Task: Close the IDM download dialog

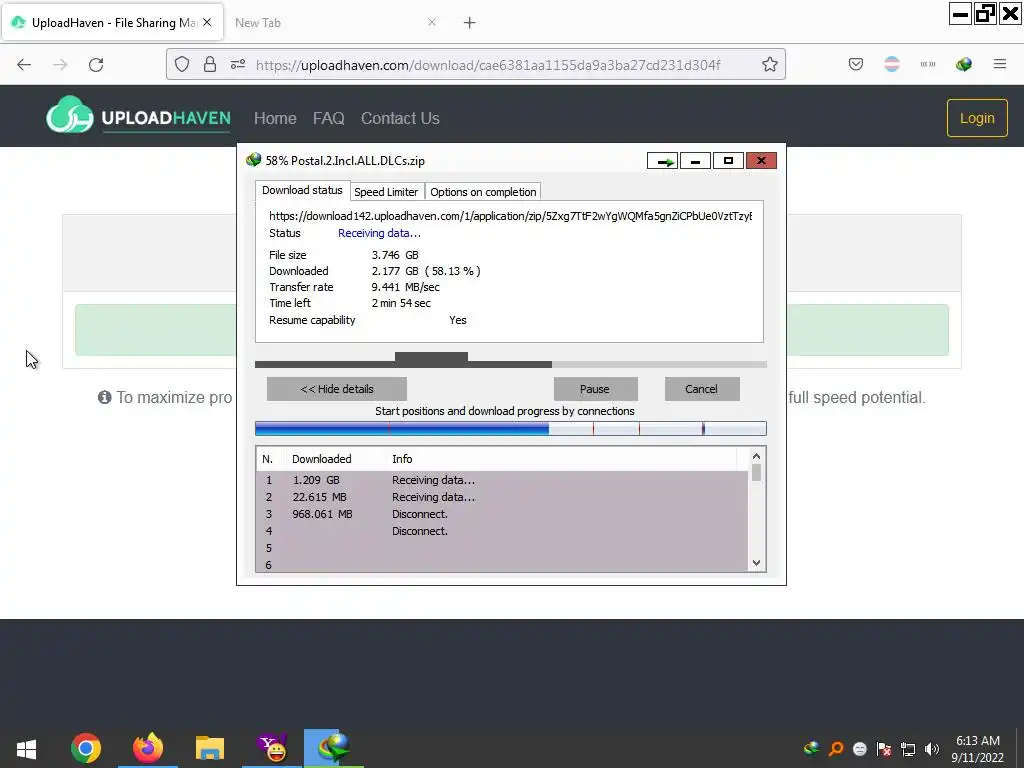Action: click(761, 161)
